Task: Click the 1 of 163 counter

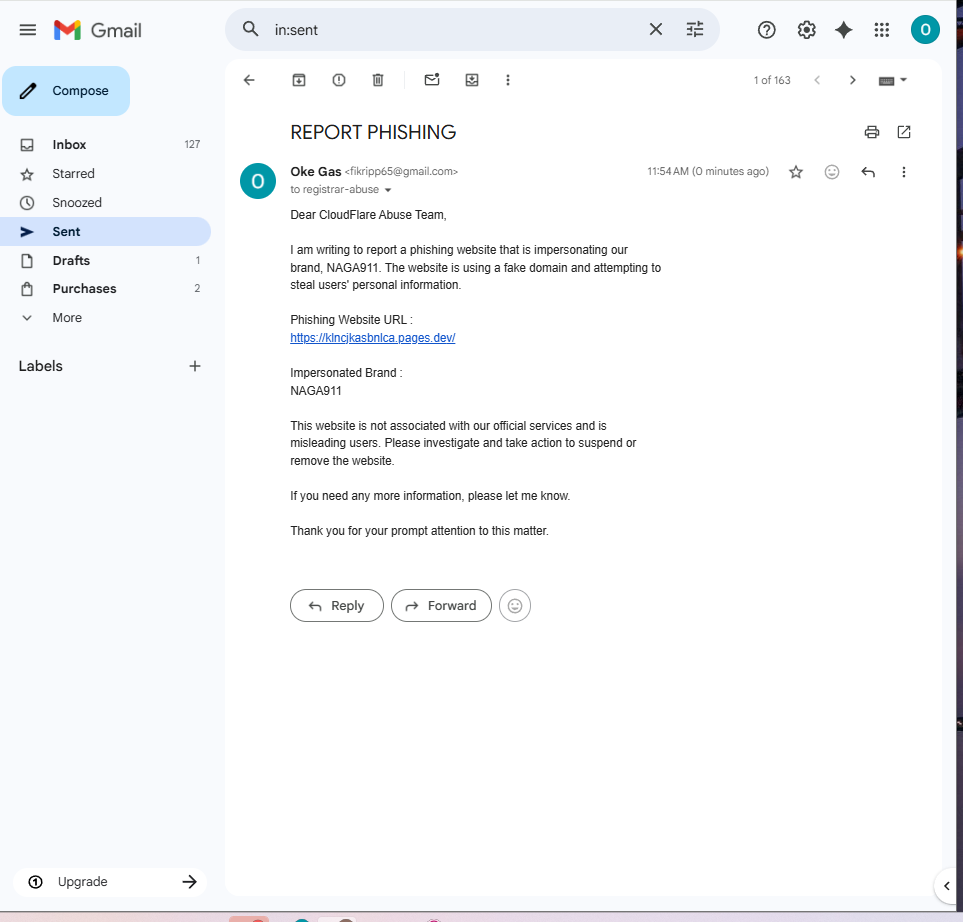Action: 772,80
